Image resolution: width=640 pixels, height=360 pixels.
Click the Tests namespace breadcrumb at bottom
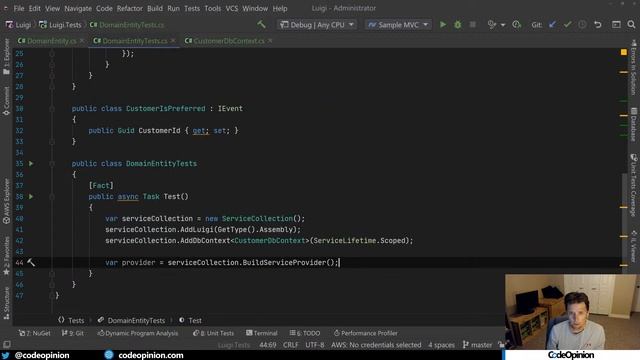pyautogui.click(x=71, y=320)
